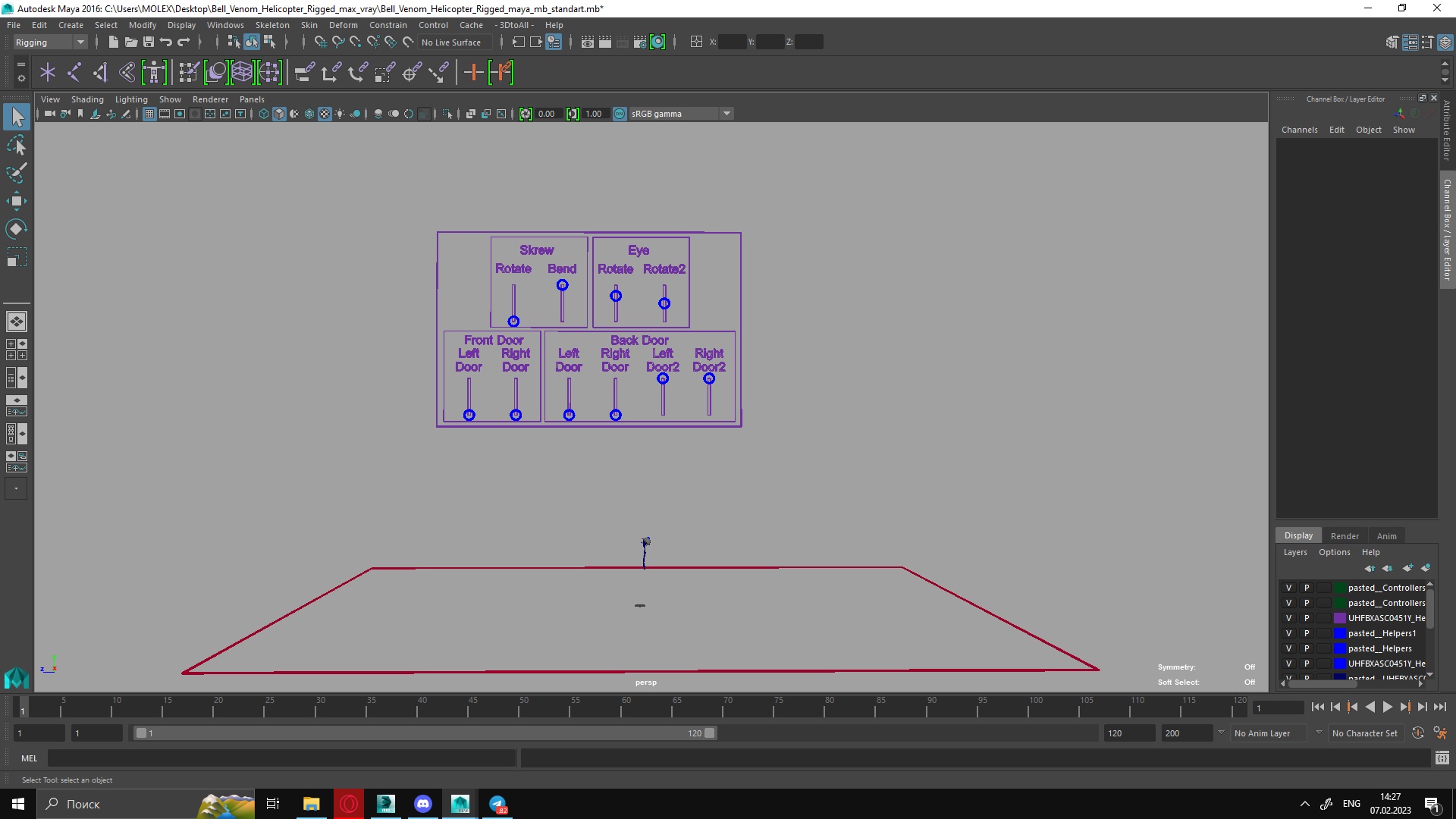Toggle visibility of pasted__Helpers1 layer

click(1288, 633)
